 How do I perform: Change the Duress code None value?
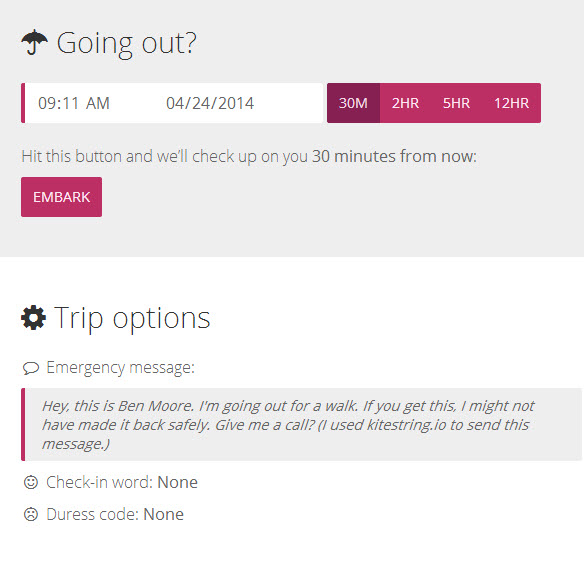pos(164,514)
